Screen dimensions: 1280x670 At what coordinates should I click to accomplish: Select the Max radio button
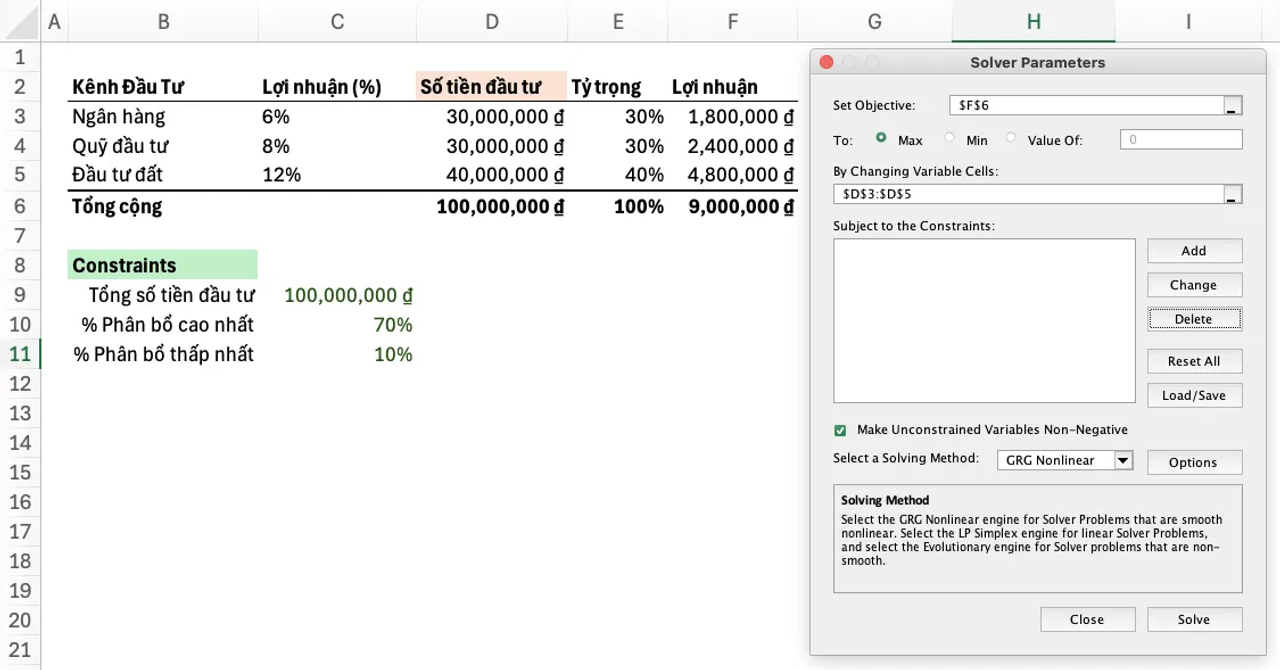pos(881,140)
